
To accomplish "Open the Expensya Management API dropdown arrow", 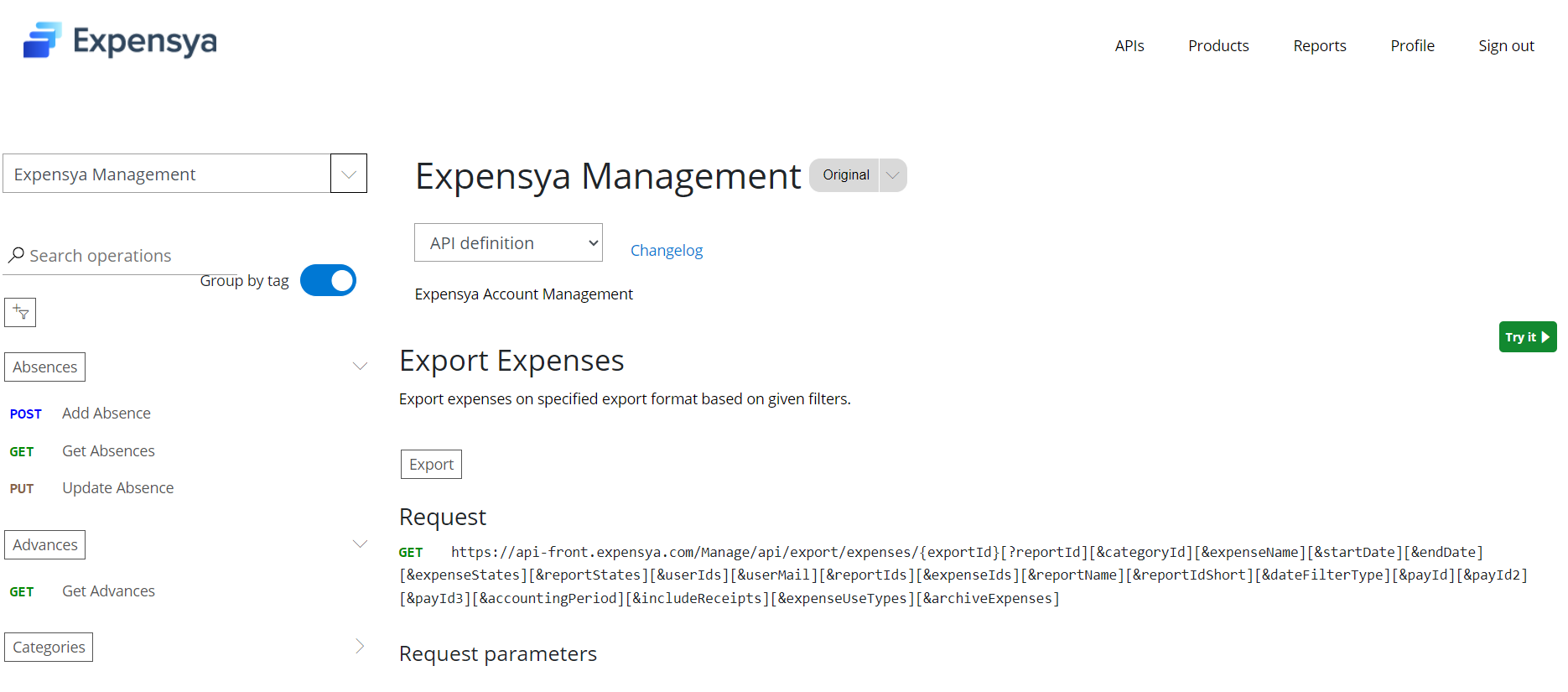I will click(349, 174).
